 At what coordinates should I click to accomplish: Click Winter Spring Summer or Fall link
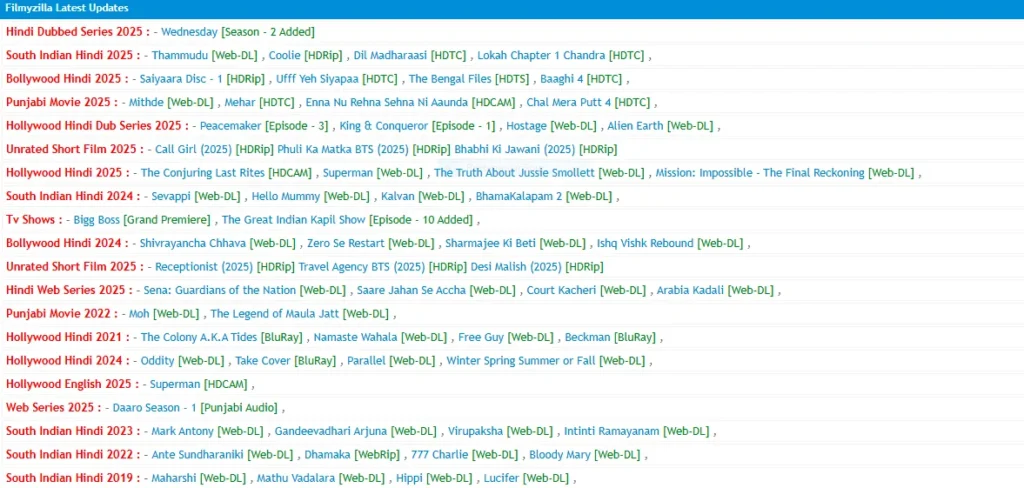click(546, 361)
